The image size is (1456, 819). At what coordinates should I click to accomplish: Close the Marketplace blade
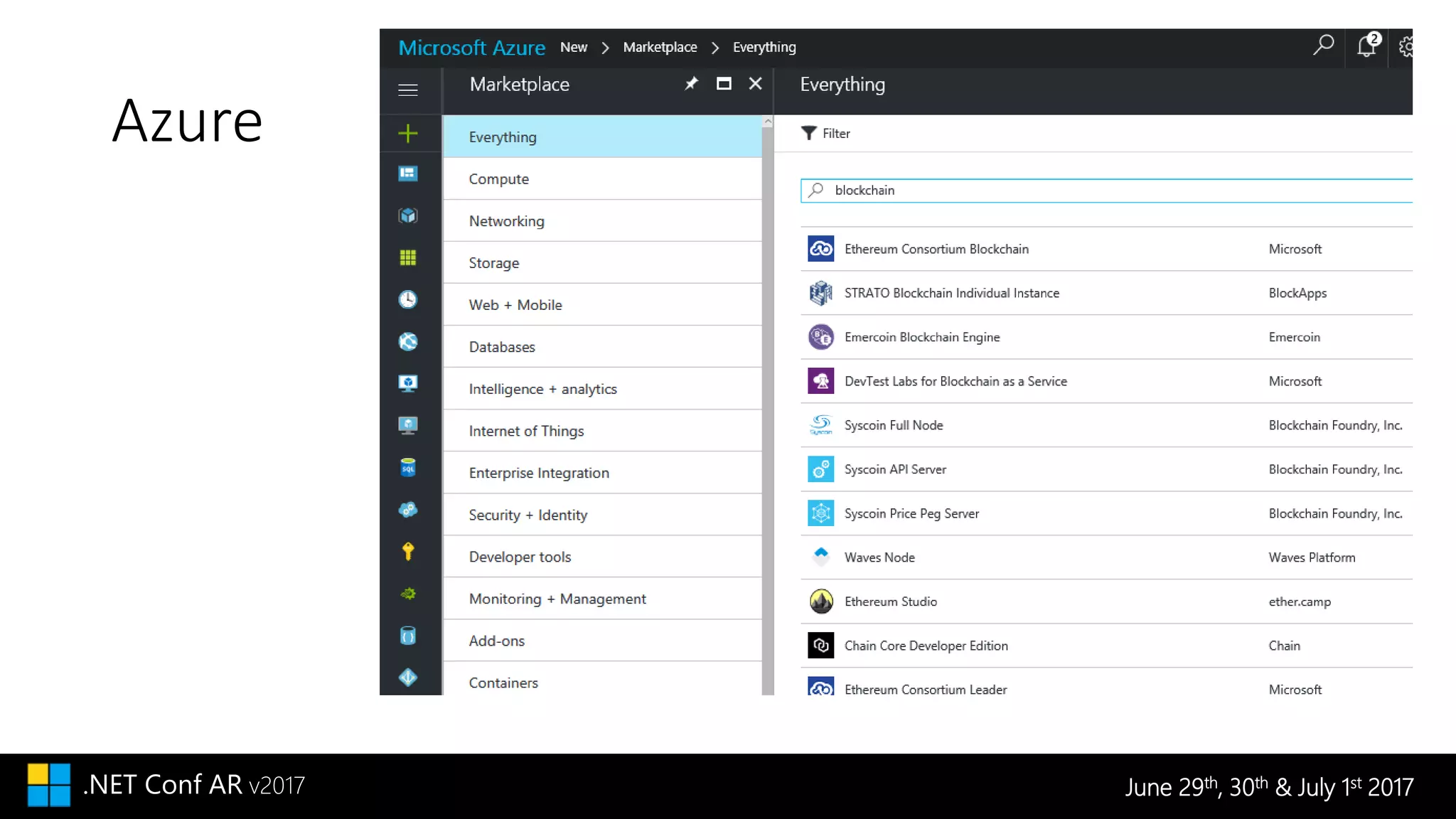point(755,84)
